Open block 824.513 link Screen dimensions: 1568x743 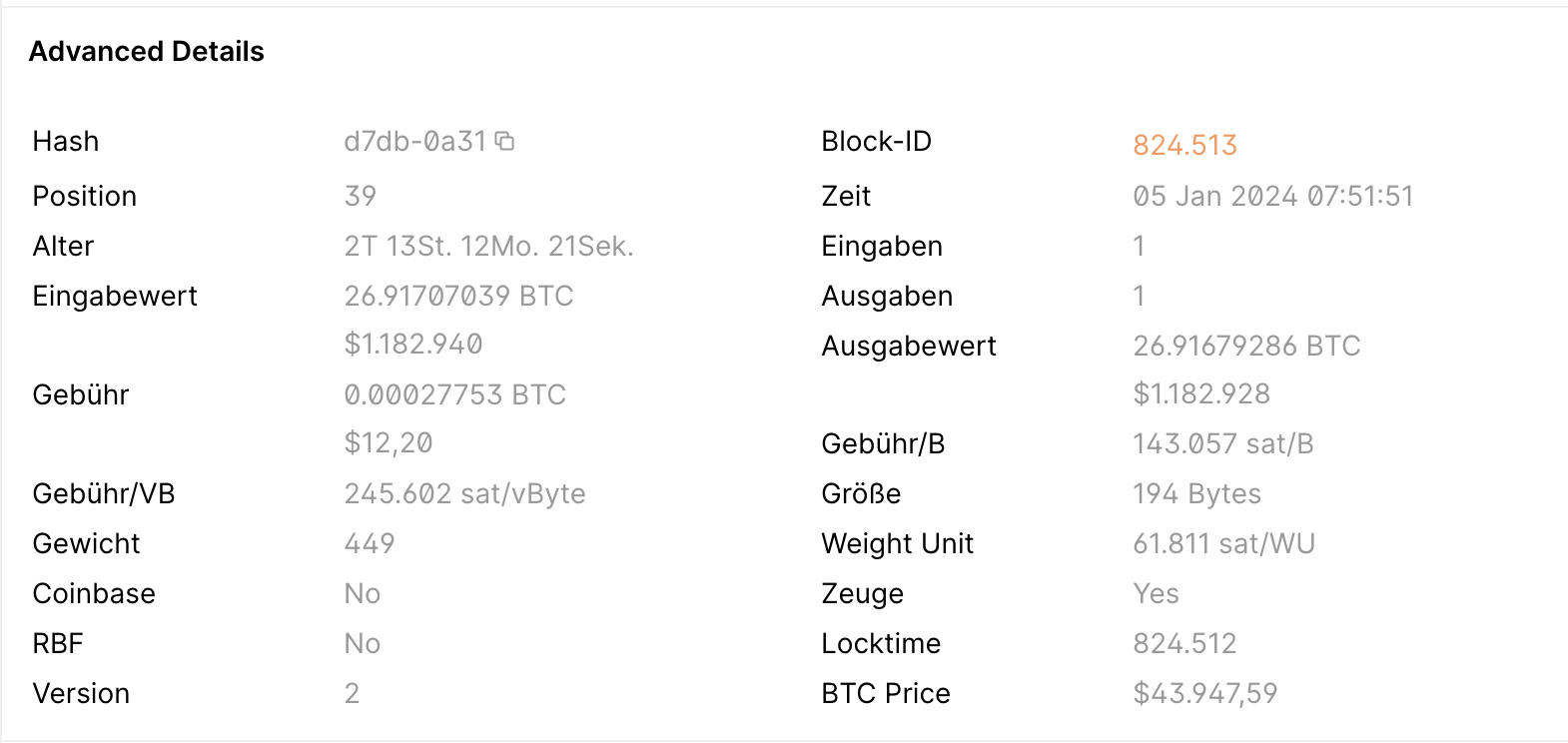coord(1184,146)
